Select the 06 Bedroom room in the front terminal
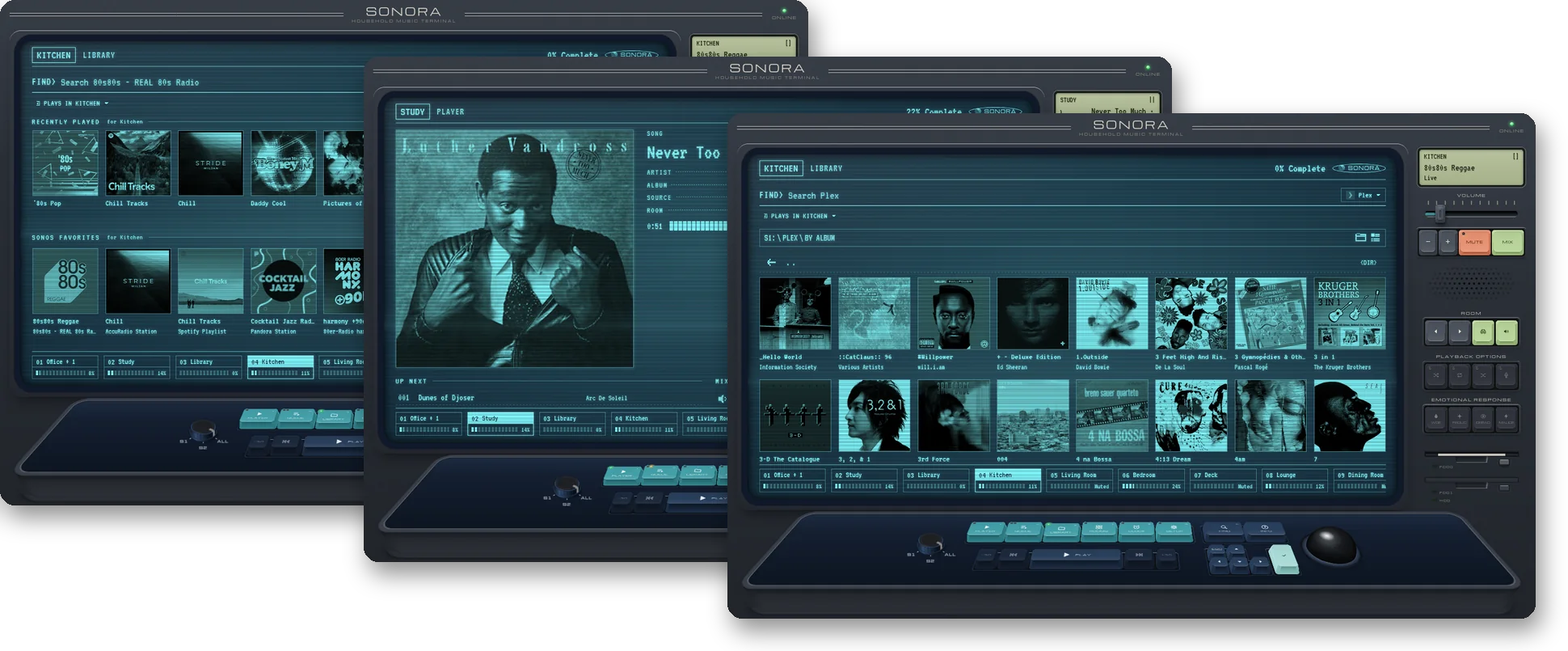Viewport: 1568px width, 651px height. click(x=1151, y=480)
